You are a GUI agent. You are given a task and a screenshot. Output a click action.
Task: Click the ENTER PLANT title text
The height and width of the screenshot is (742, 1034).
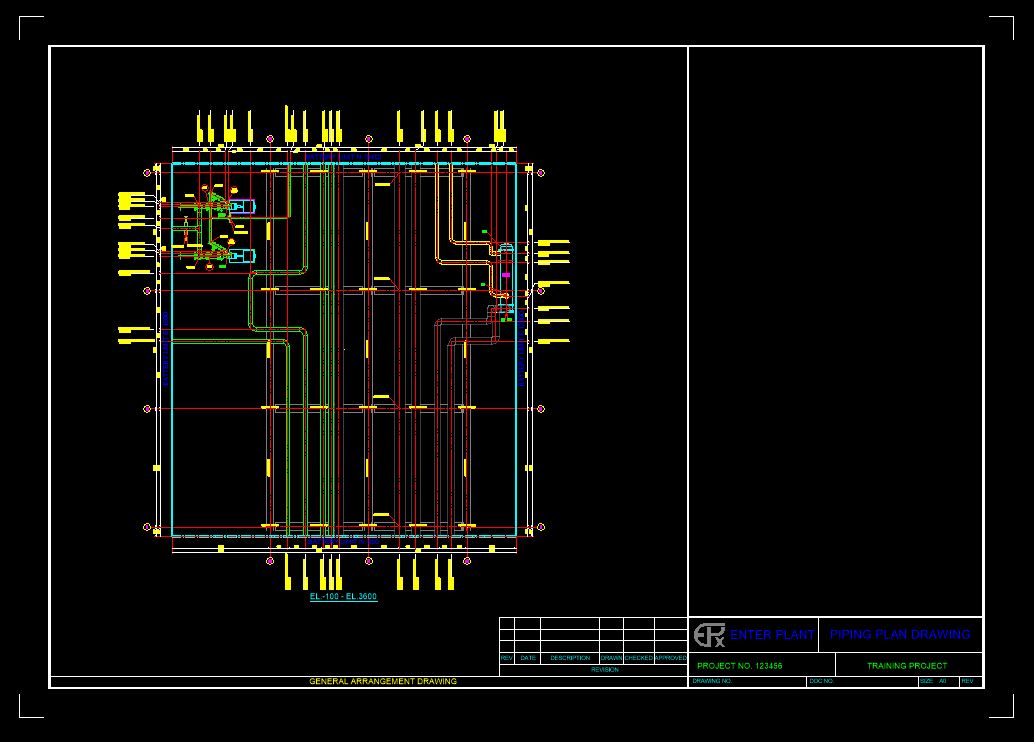[x=772, y=635]
